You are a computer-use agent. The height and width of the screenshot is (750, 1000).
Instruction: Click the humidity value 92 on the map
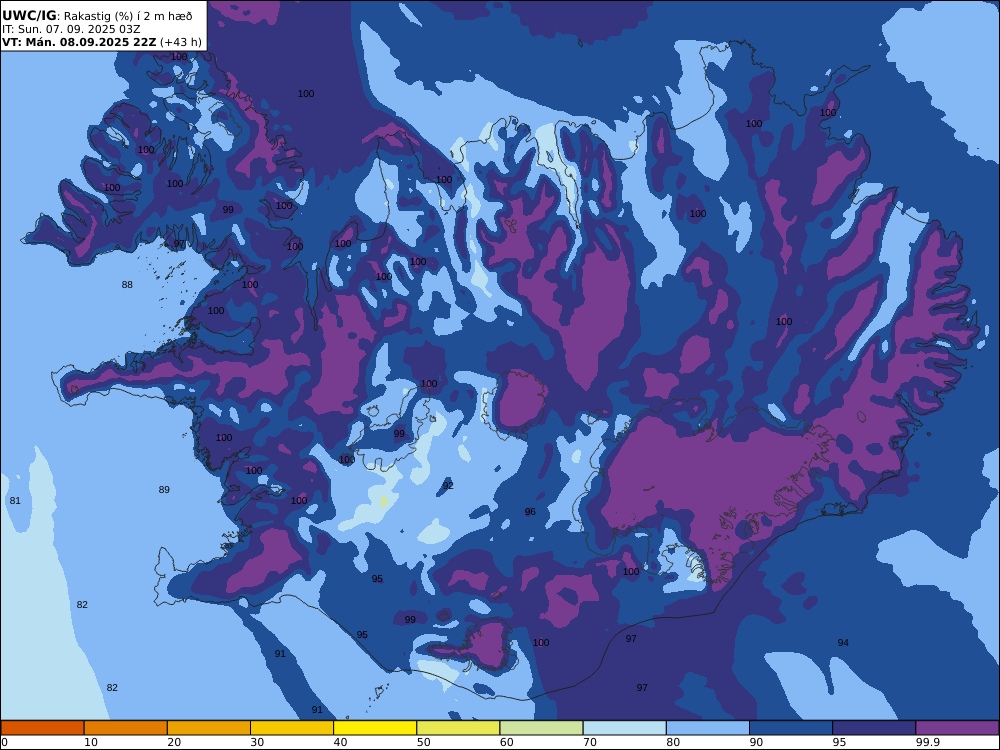tap(448, 485)
